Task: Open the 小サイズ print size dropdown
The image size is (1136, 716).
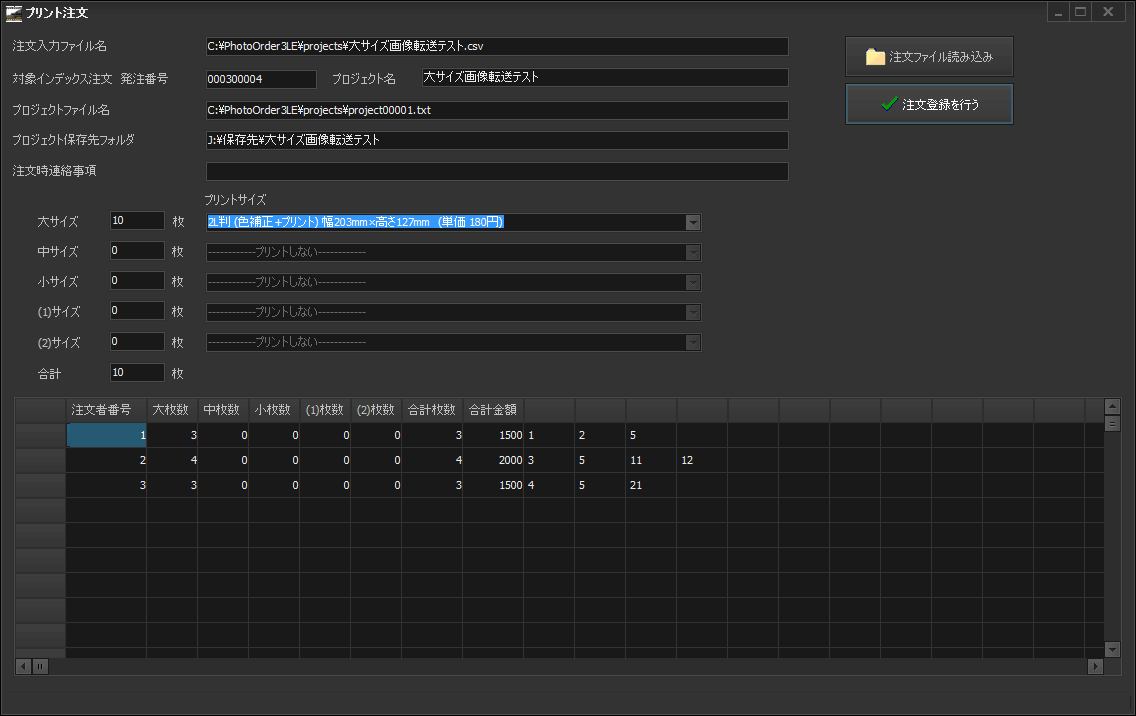Action: (693, 282)
